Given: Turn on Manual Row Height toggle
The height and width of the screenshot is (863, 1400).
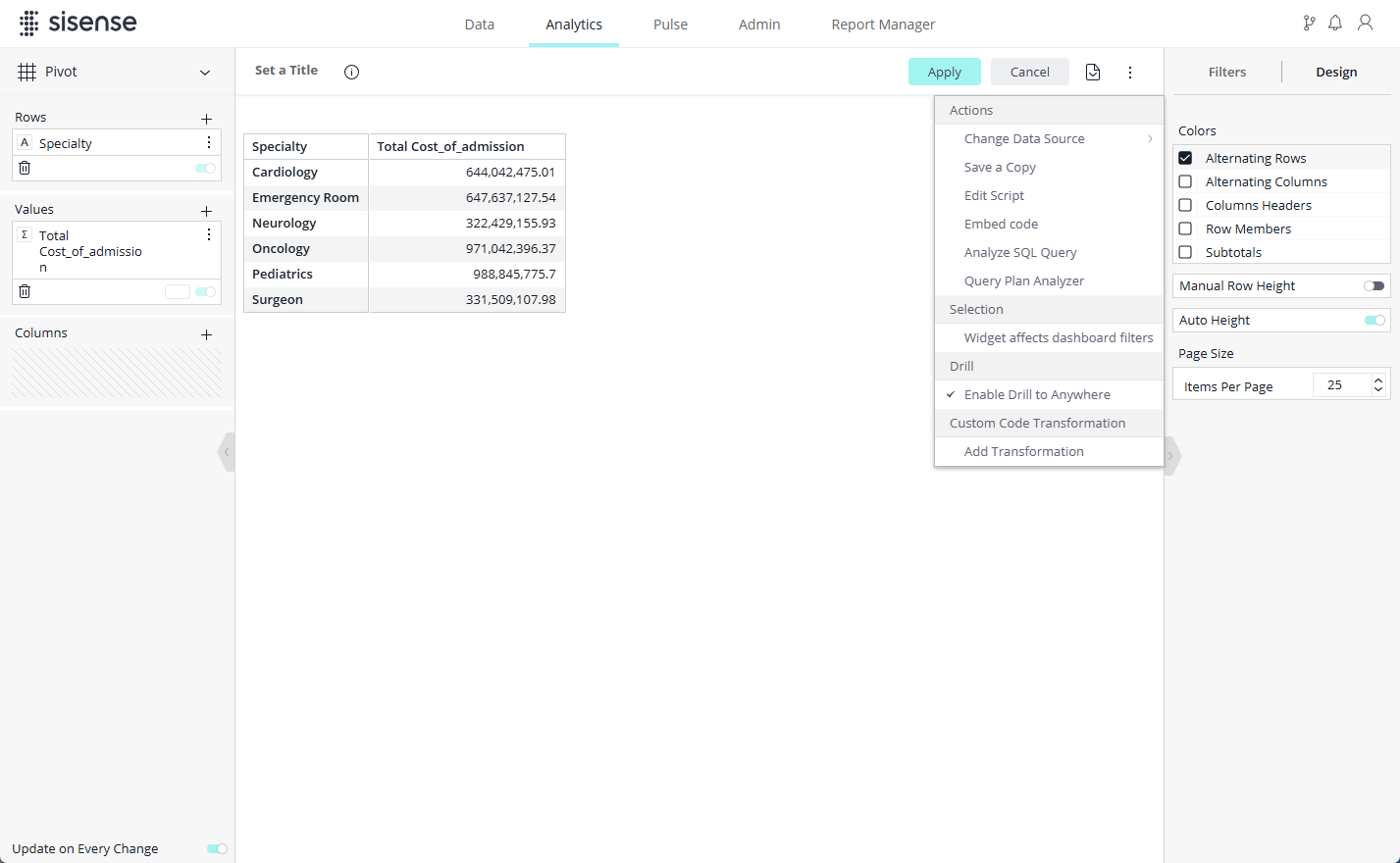Looking at the screenshot, I should pyautogui.click(x=1374, y=286).
